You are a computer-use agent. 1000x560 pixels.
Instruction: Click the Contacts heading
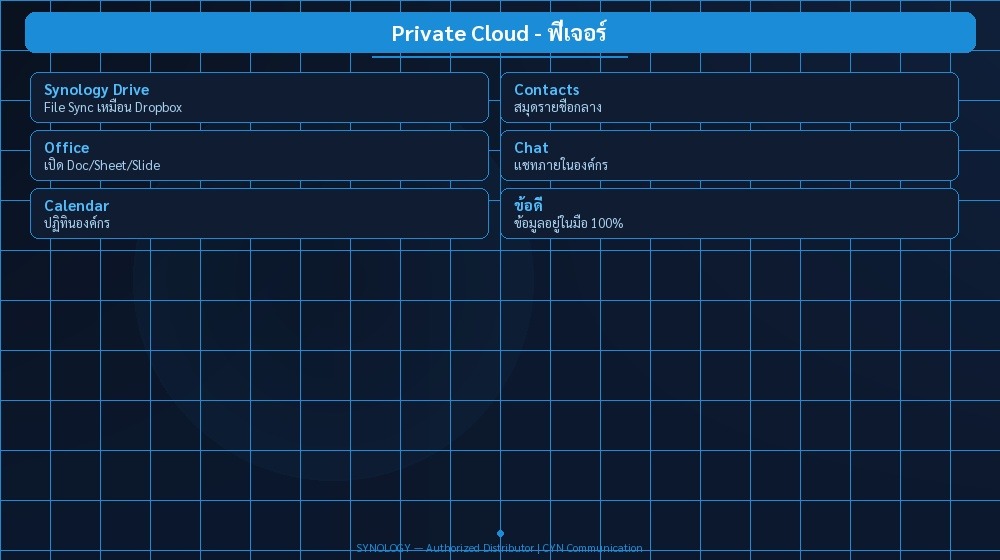click(547, 90)
